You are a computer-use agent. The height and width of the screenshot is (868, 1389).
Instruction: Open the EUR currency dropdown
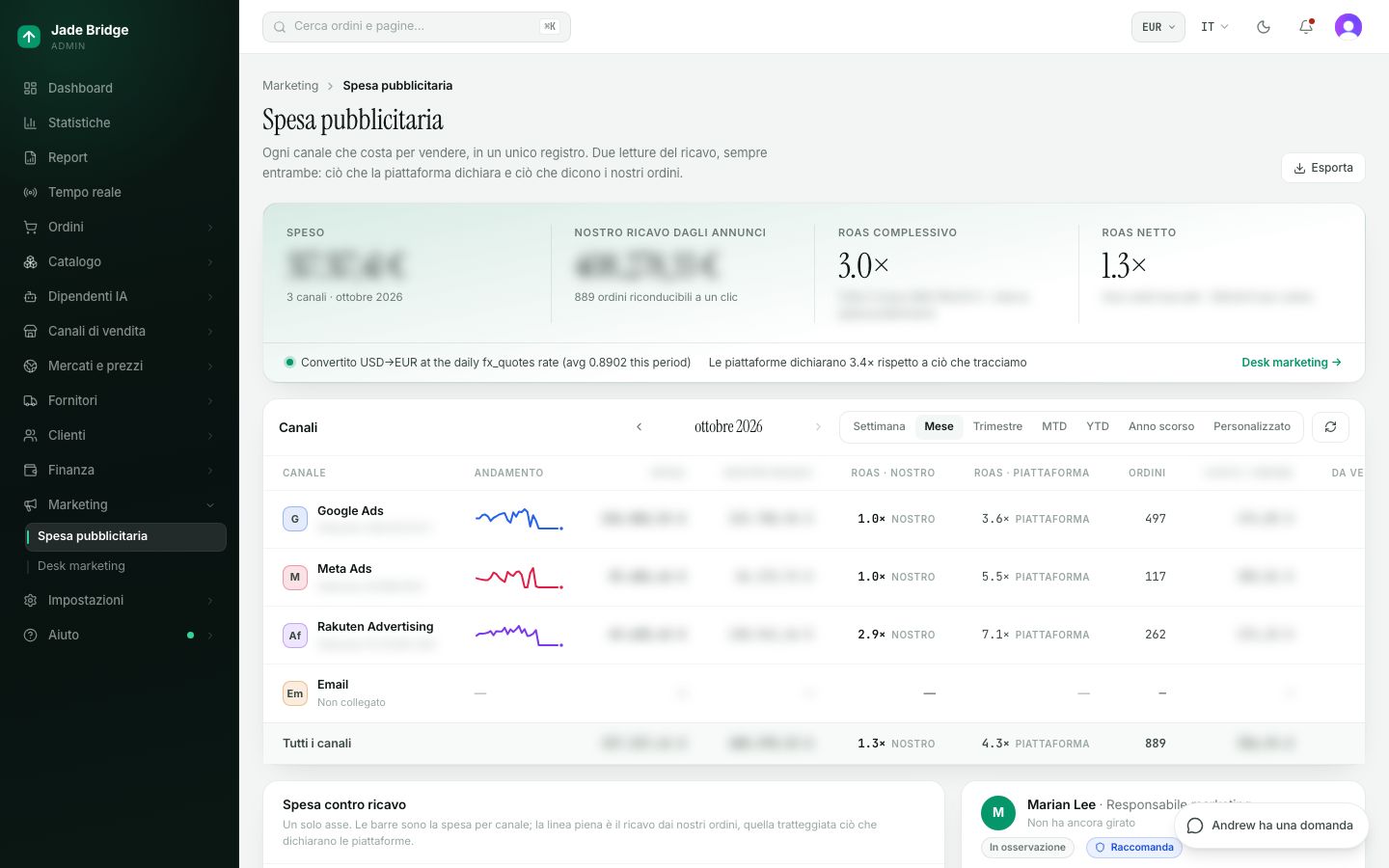pyautogui.click(x=1157, y=27)
